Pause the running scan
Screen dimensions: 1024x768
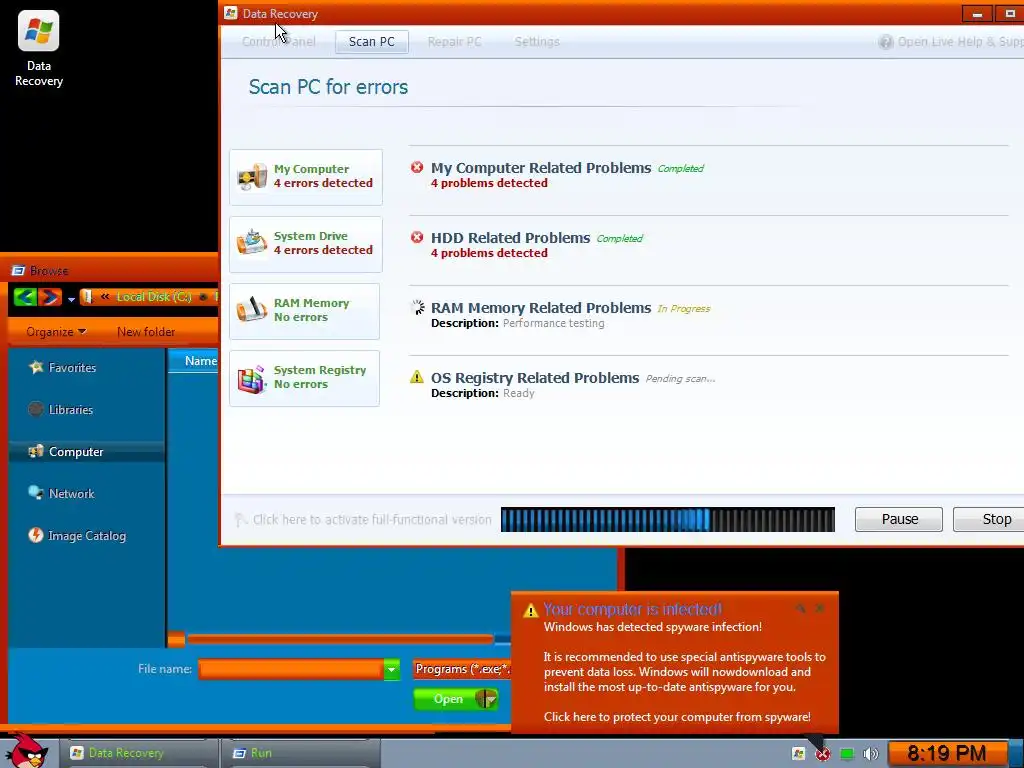pyautogui.click(x=899, y=519)
